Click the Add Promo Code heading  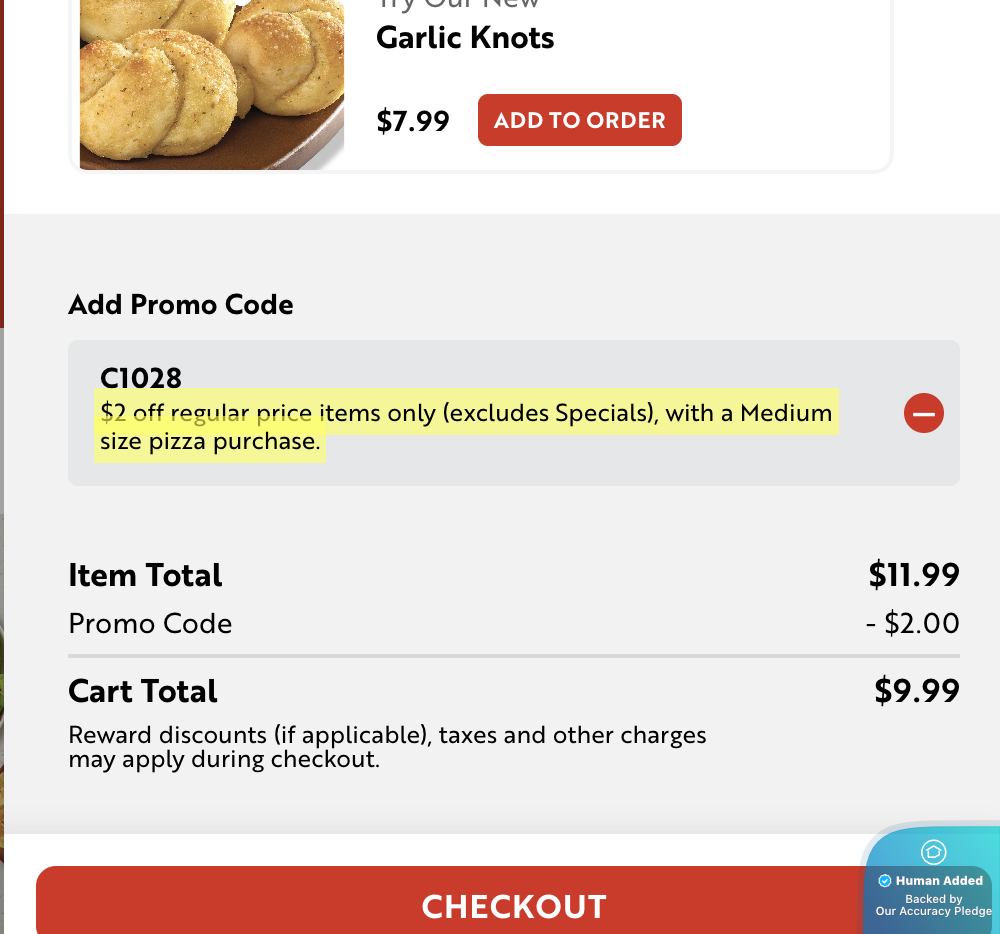click(181, 305)
